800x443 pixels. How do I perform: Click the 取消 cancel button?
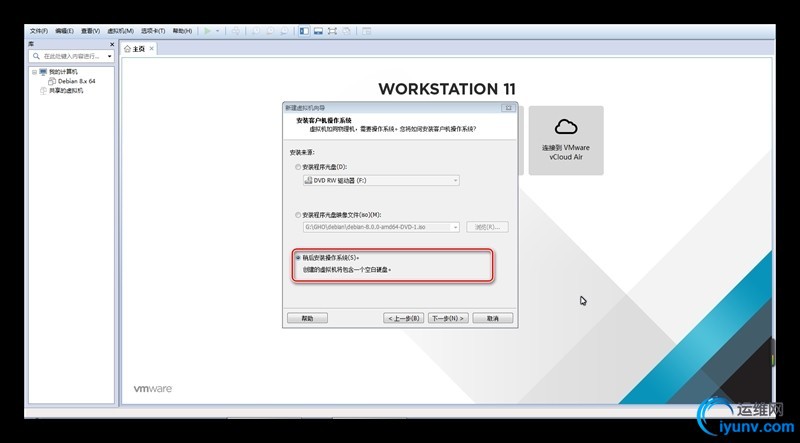(492, 318)
